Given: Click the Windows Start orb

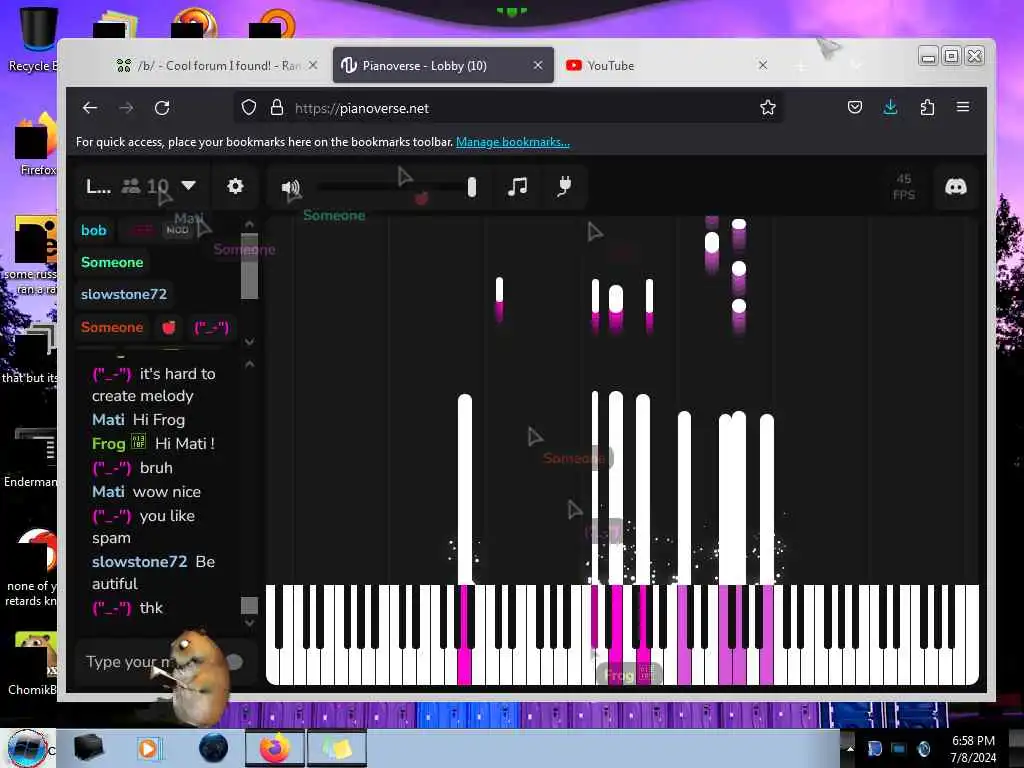Looking at the screenshot, I should [27, 748].
